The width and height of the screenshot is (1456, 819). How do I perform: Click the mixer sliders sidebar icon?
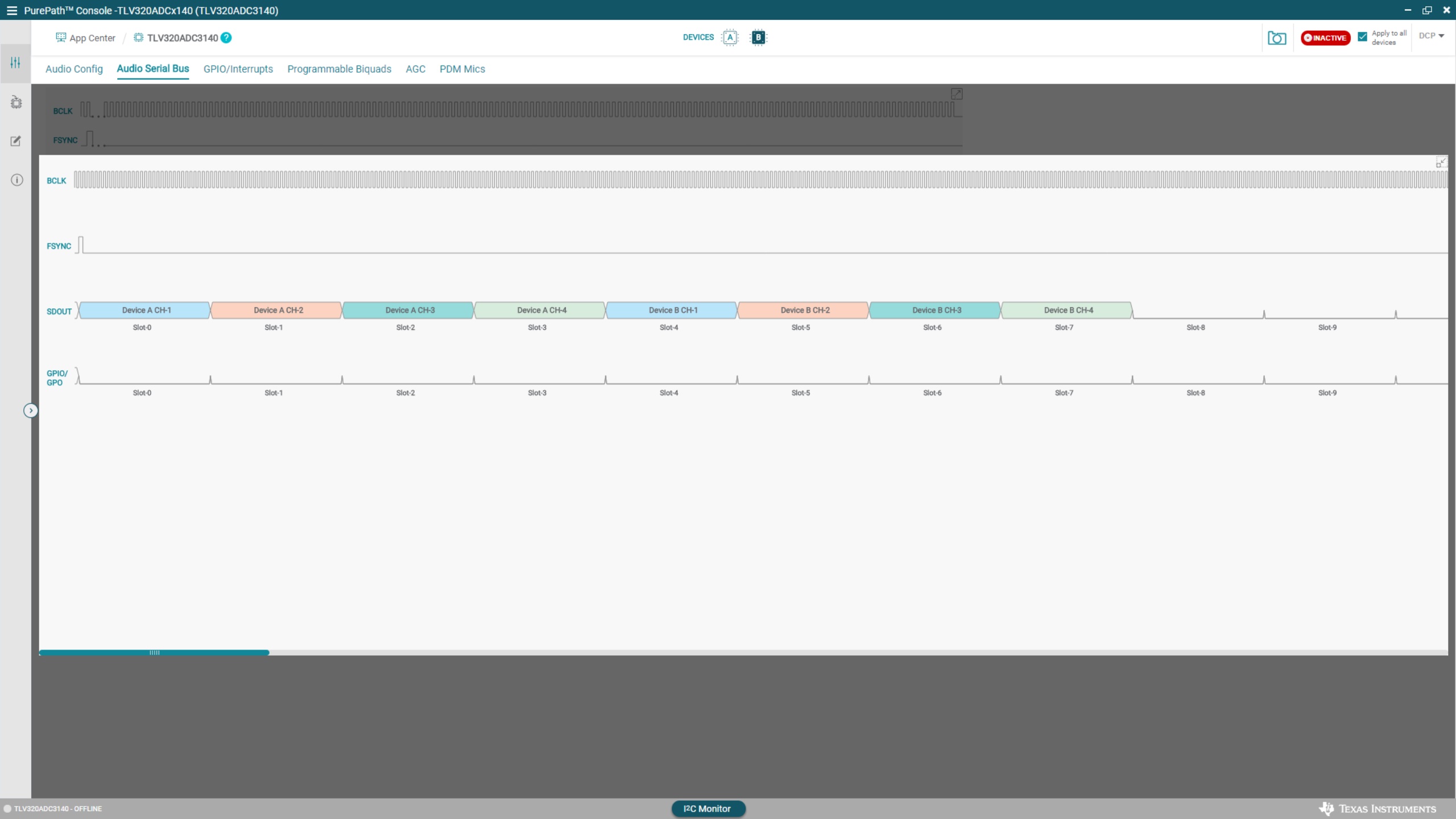point(15,63)
